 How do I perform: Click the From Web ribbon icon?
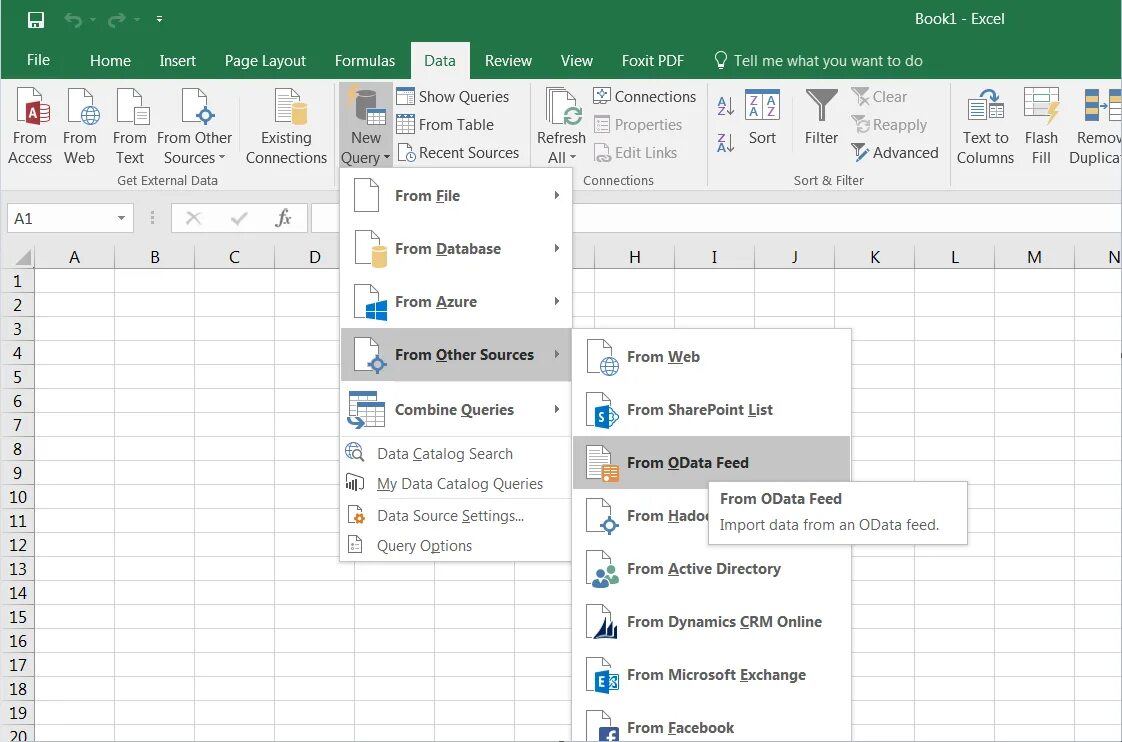pyautogui.click(x=79, y=126)
